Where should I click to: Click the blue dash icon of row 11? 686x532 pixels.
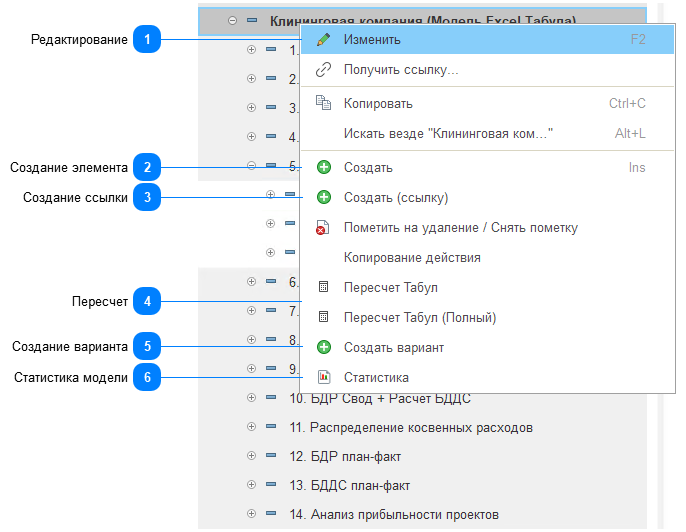pos(271,426)
